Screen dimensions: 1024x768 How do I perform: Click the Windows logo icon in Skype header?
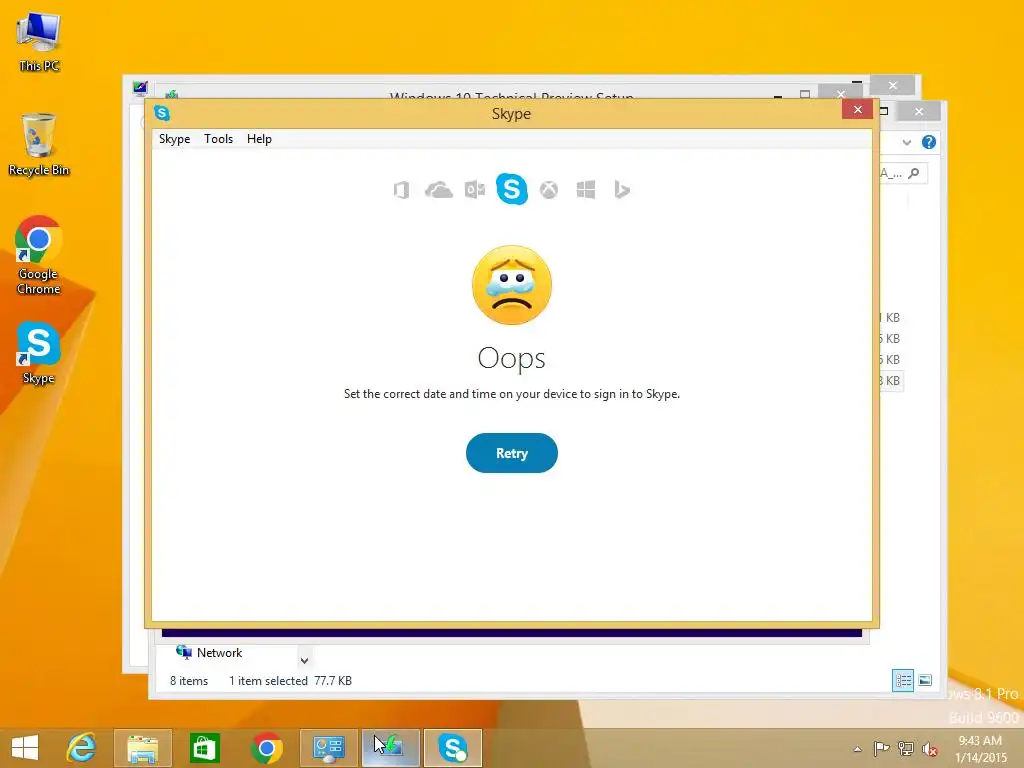tap(586, 190)
